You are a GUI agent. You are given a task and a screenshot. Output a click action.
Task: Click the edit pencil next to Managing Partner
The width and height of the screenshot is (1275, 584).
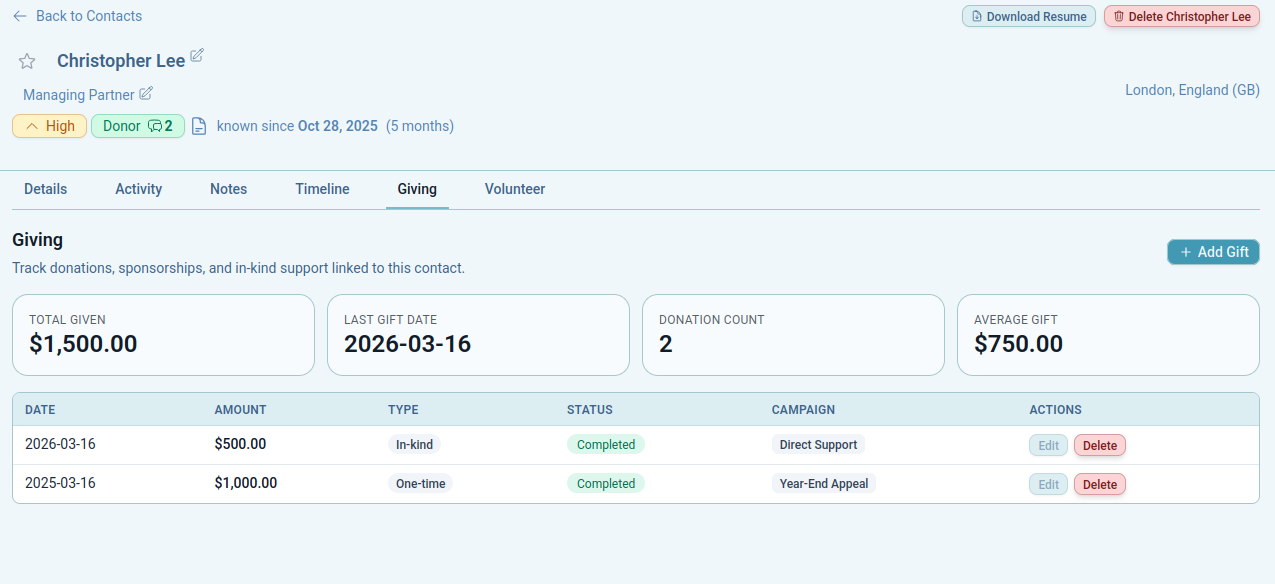coord(146,93)
